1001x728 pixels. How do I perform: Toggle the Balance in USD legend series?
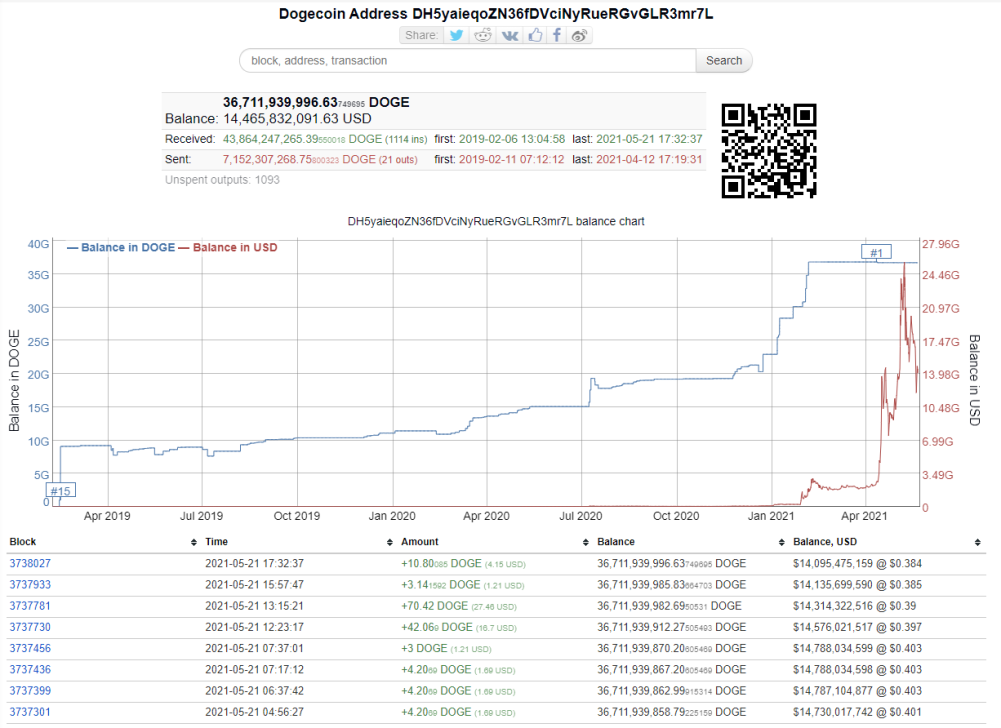pyautogui.click(x=228, y=248)
